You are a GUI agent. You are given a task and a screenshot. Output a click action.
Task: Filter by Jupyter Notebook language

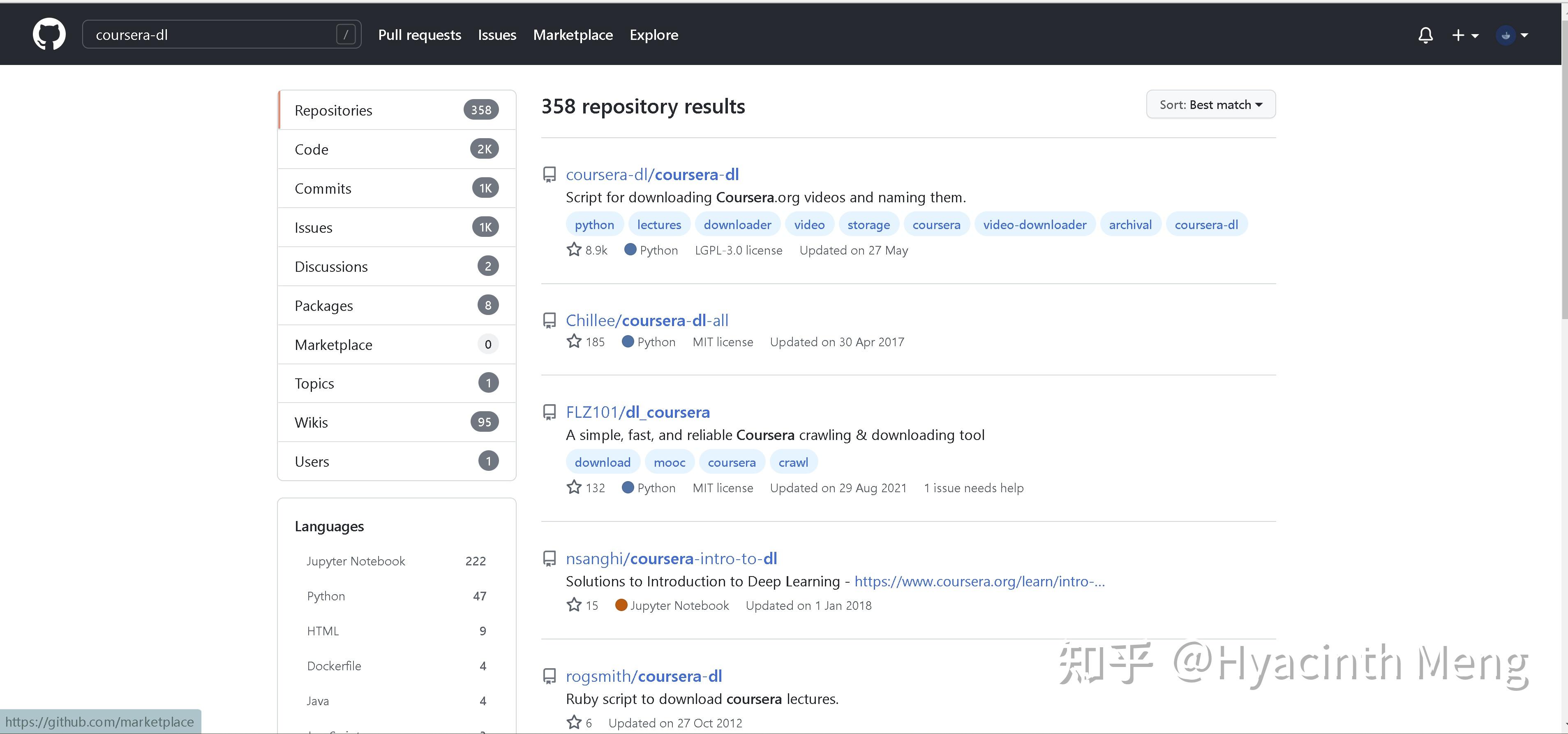tap(396, 561)
